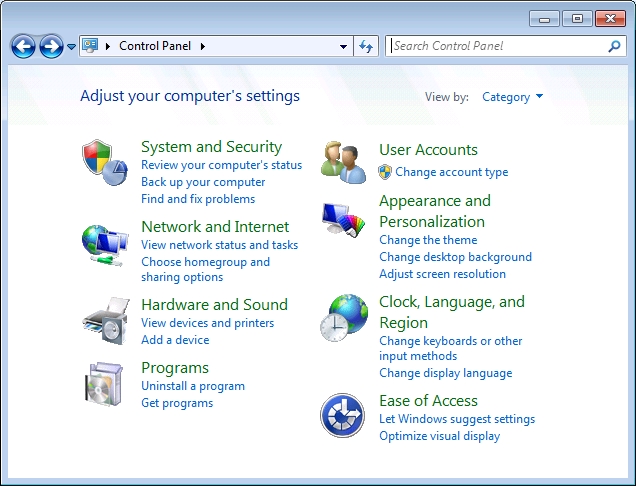The image size is (636, 486).
Task: Click the Get programs link
Action: (x=177, y=403)
